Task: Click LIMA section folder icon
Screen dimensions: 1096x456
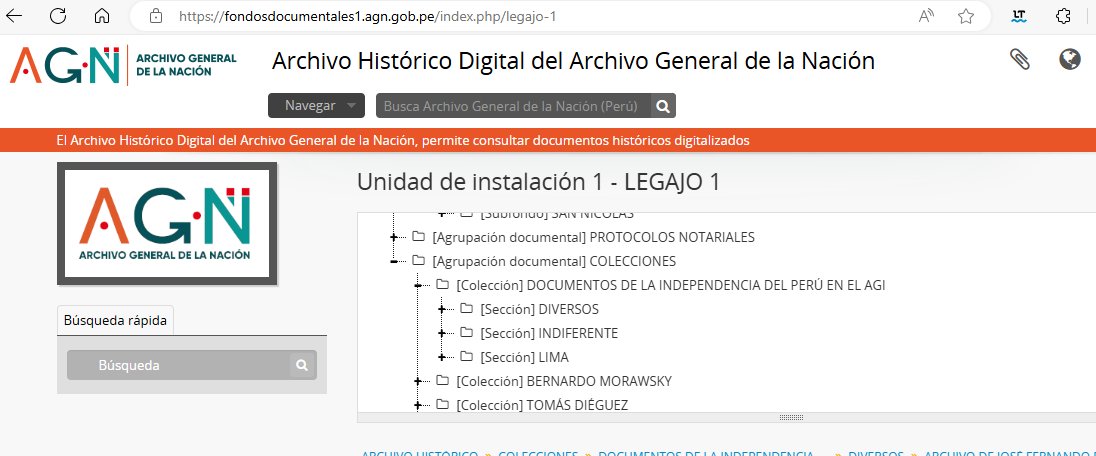Action: [466, 357]
